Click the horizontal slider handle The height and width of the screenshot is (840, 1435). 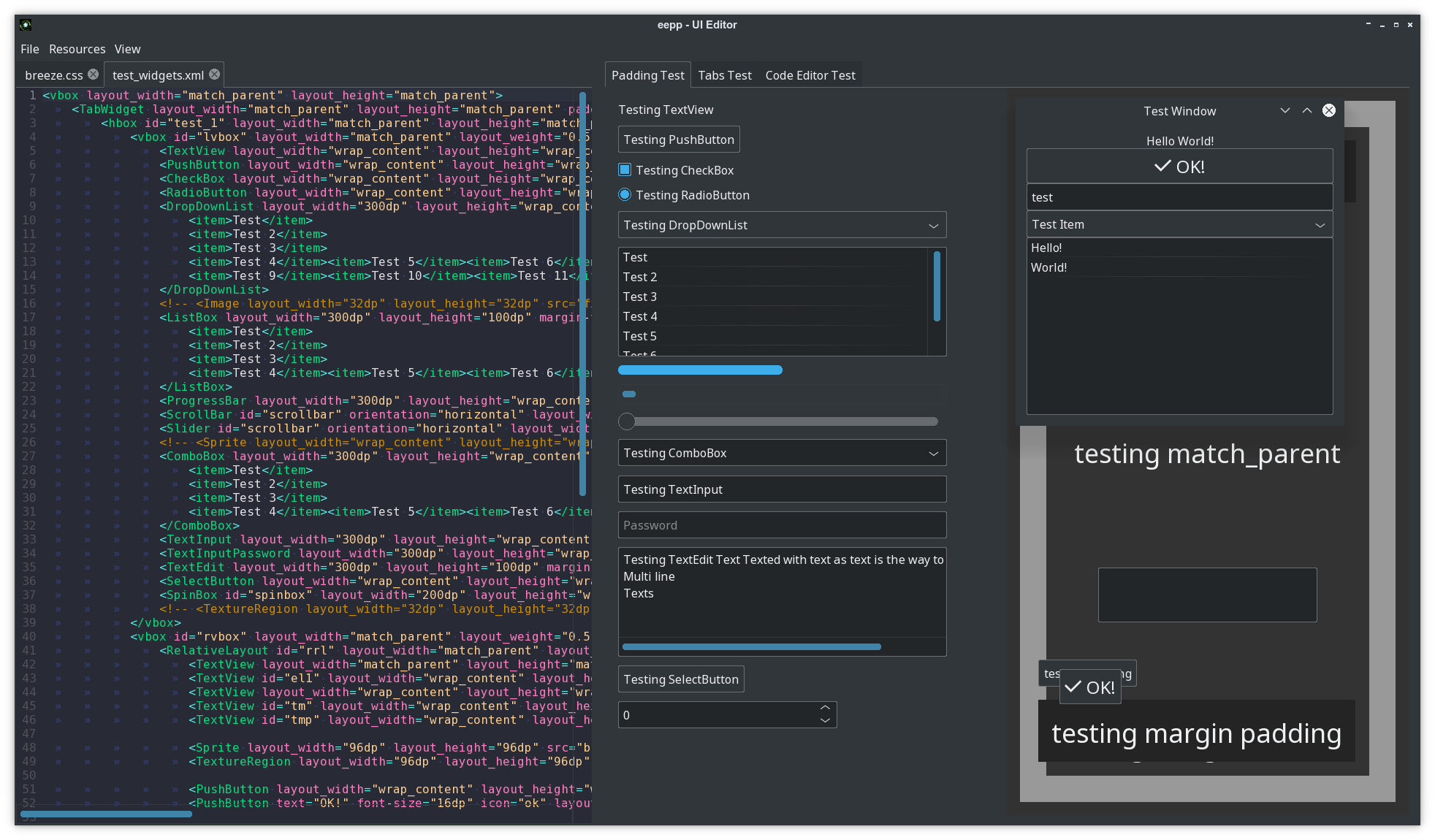[x=627, y=421]
